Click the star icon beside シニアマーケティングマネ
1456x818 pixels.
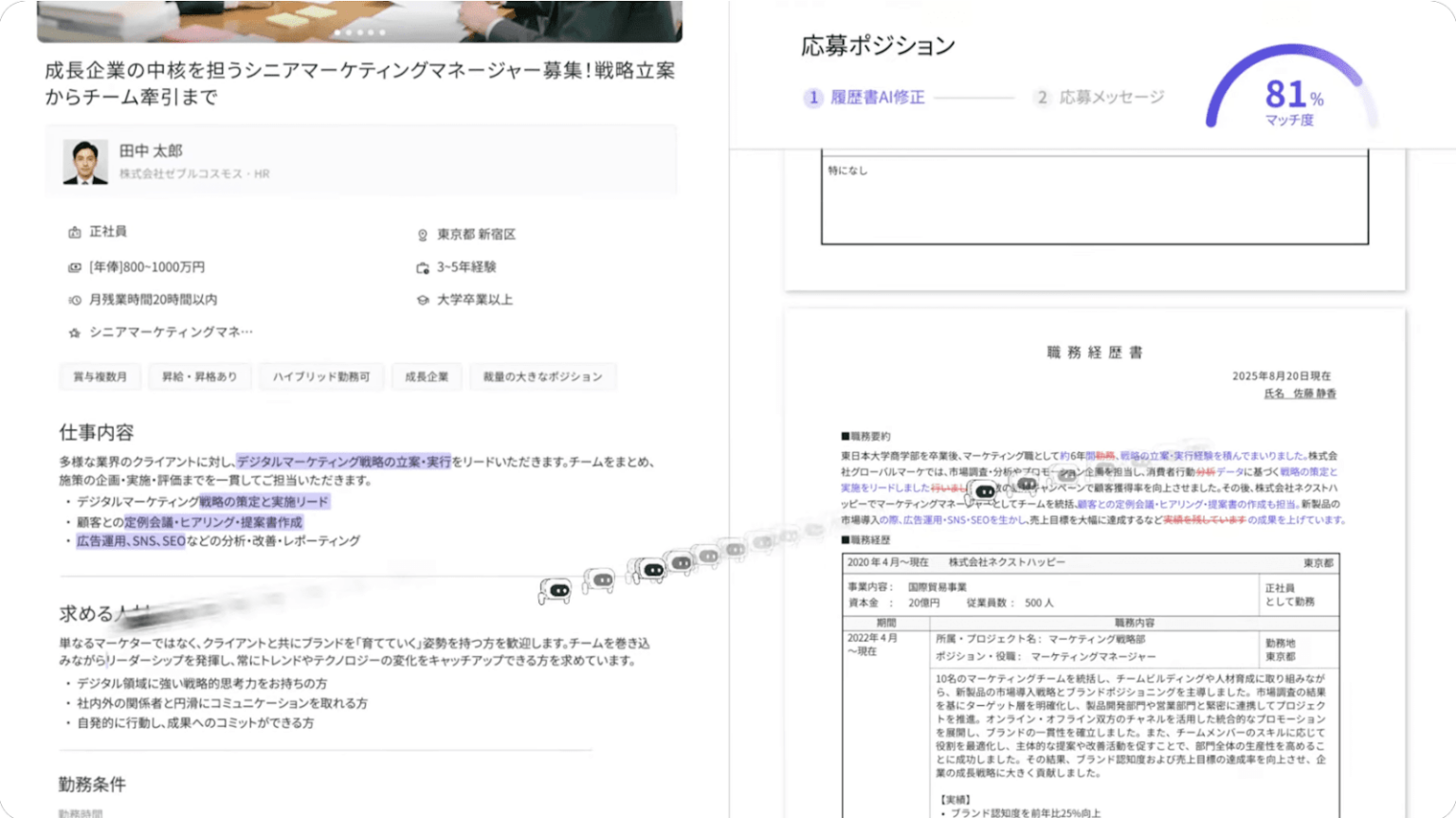point(74,333)
